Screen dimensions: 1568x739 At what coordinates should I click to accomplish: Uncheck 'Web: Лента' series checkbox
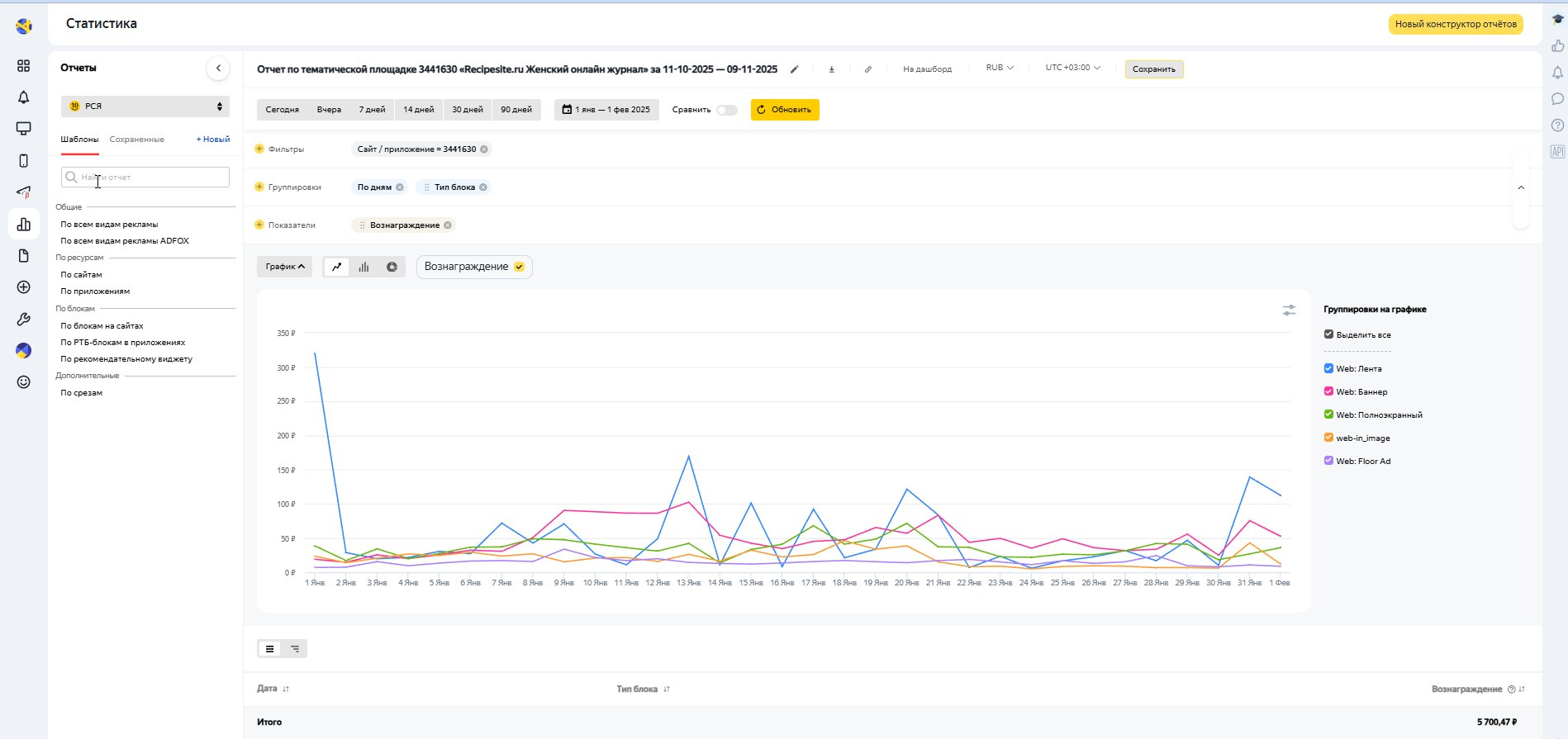pos(1328,369)
